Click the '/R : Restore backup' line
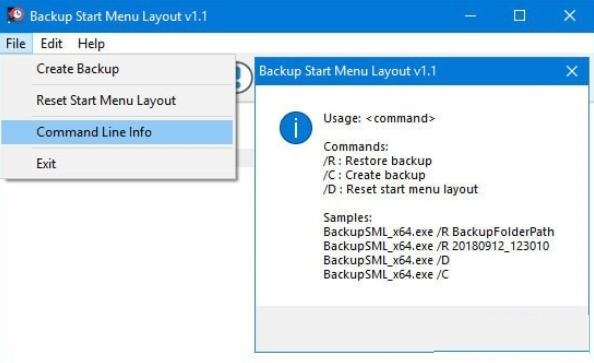The width and height of the screenshot is (594, 363). coord(377,161)
